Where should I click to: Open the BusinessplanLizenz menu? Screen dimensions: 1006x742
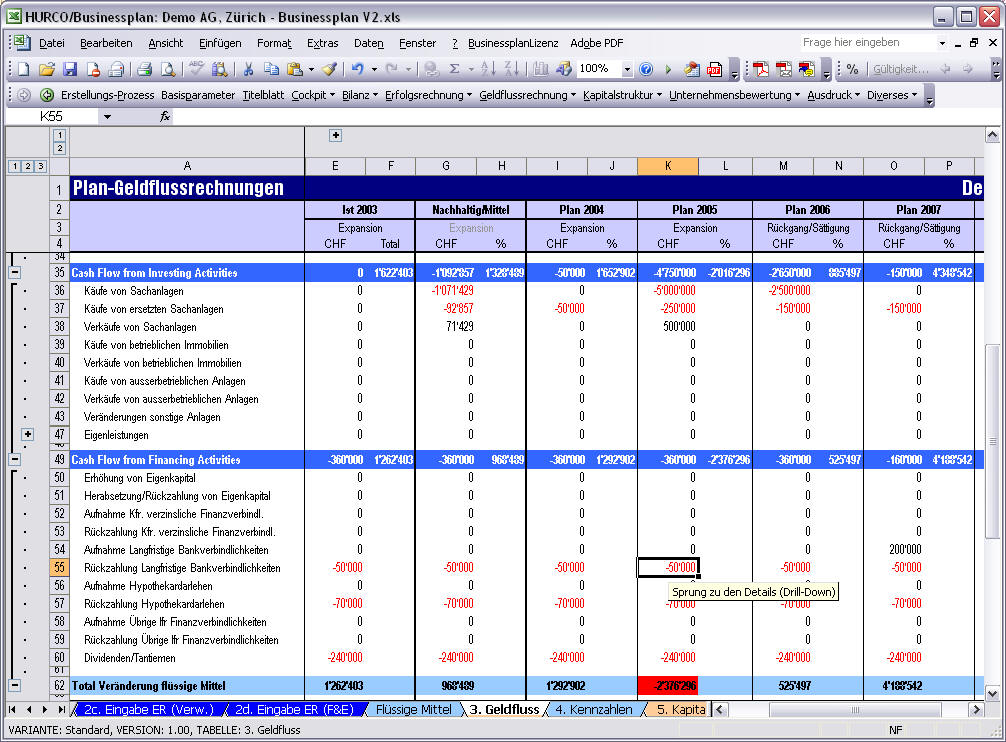pyautogui.click(x=513, y=43)
